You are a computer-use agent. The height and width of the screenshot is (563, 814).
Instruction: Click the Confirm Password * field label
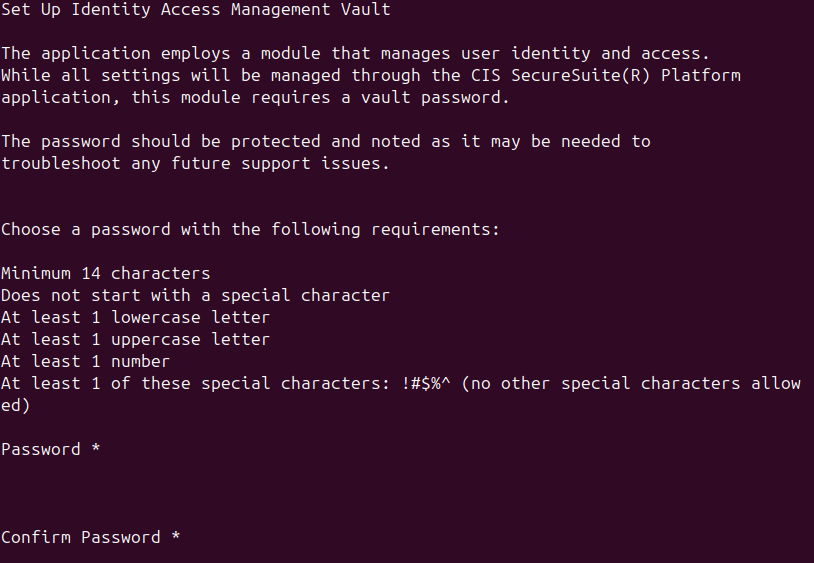[x=90, y=538]
